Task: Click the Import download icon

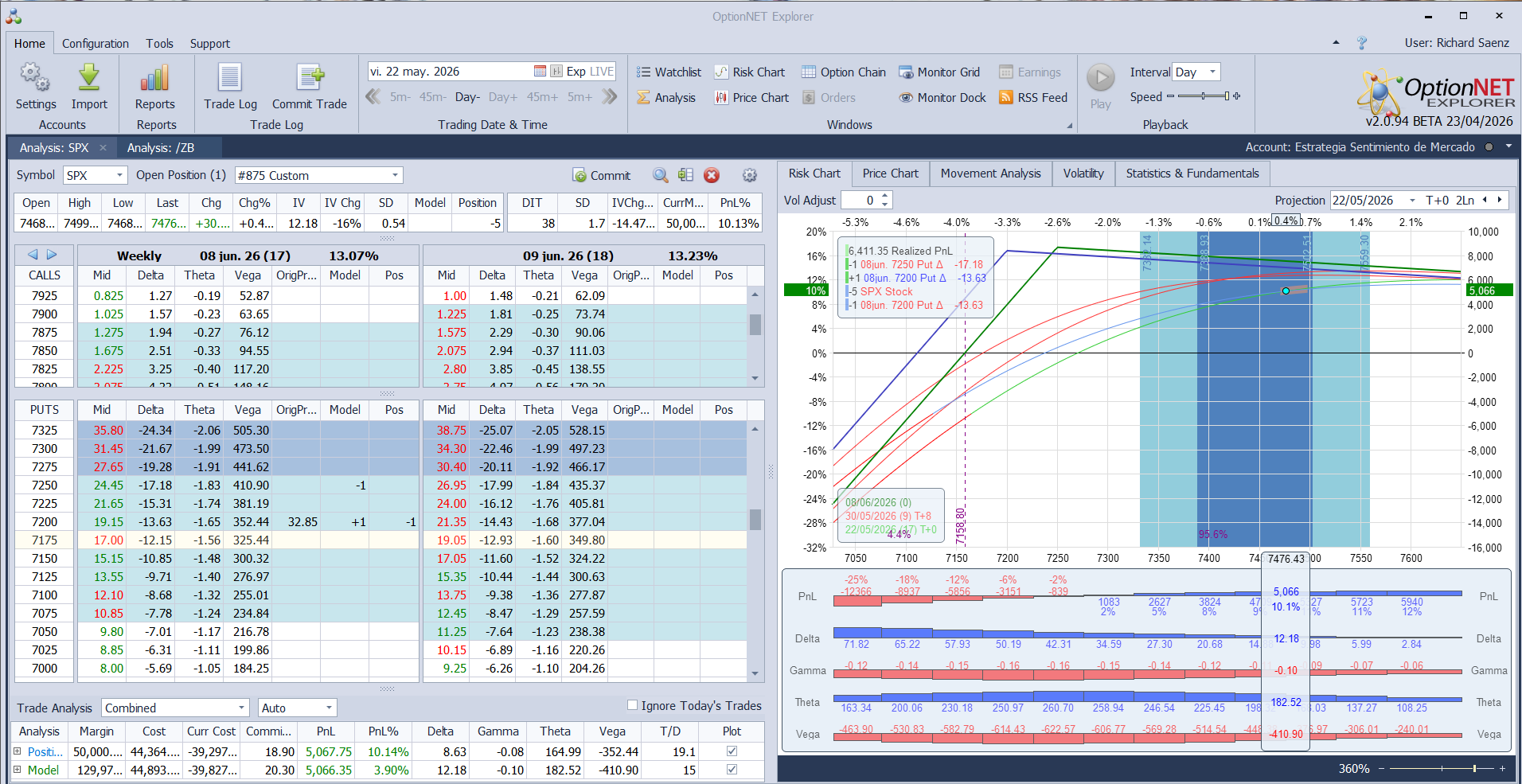Action: (x=89, y=78)
